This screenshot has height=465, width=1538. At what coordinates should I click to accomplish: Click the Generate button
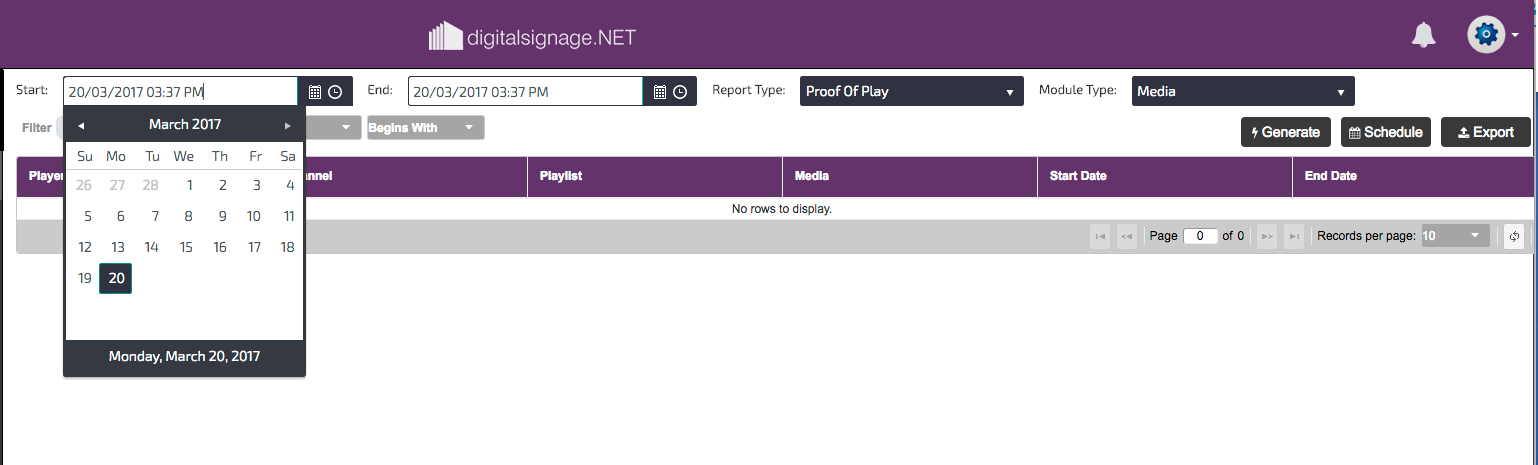1286,132
